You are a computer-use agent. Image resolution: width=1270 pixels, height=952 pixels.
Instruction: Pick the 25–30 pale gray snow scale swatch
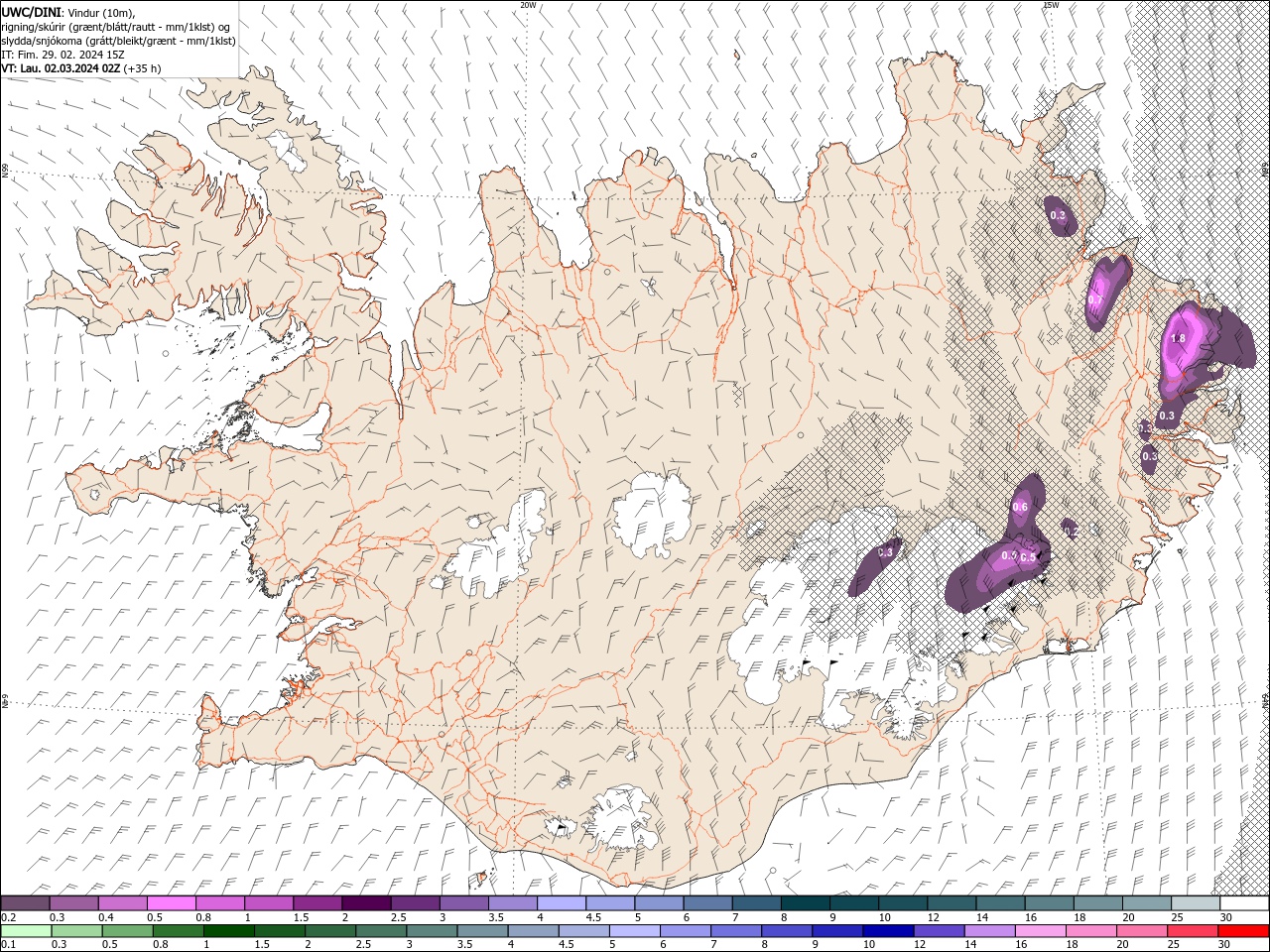1196,903
